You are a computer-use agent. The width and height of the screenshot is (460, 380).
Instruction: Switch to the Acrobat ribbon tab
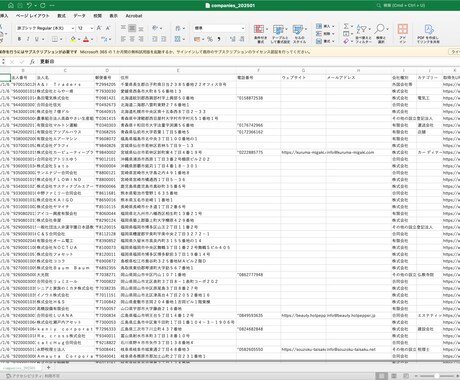[x=134, y=16]
